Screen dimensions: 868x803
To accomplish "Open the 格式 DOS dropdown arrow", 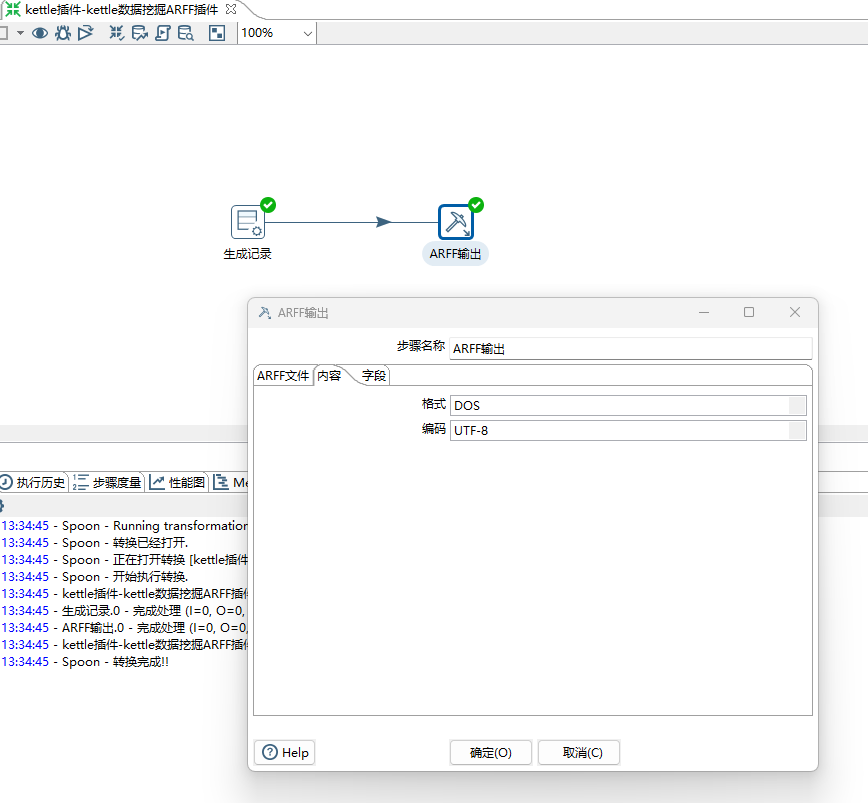I will (797, 406).
